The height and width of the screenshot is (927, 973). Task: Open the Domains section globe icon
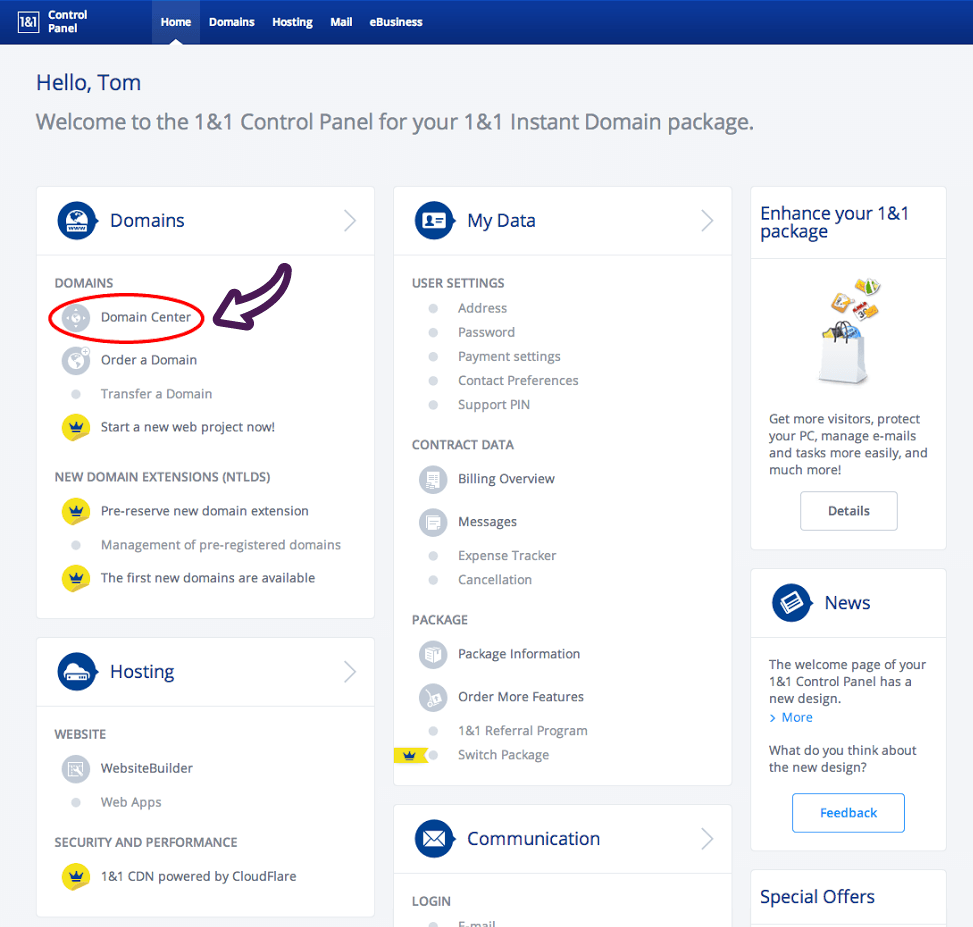[x=77, y=220]
